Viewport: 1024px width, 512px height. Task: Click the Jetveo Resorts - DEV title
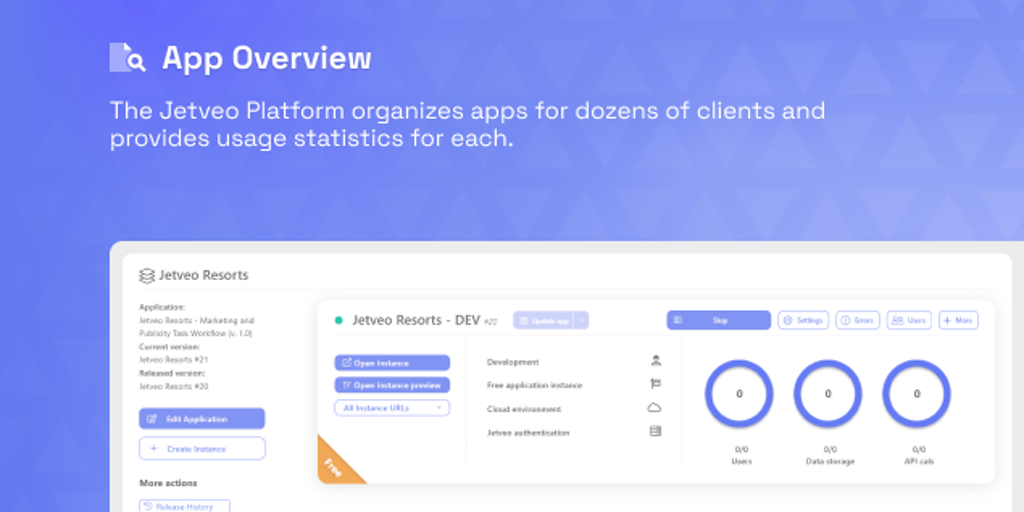(x=417, y=321)
